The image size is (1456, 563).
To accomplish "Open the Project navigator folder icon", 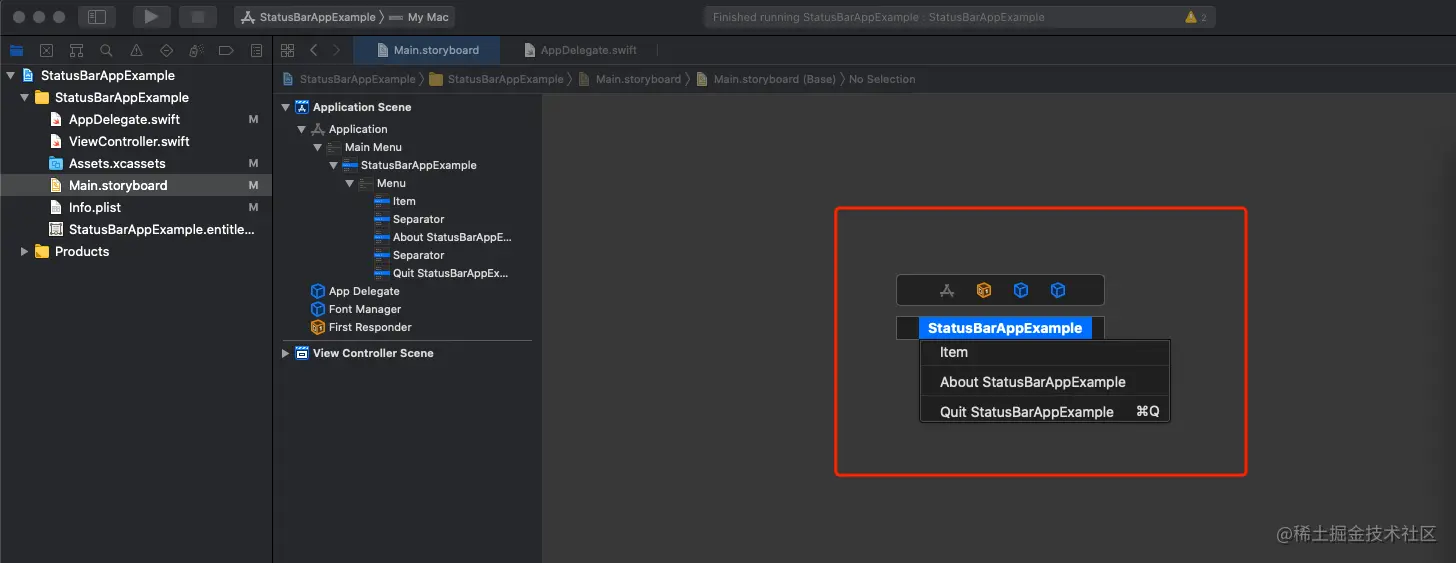I will tap(16, 50).
